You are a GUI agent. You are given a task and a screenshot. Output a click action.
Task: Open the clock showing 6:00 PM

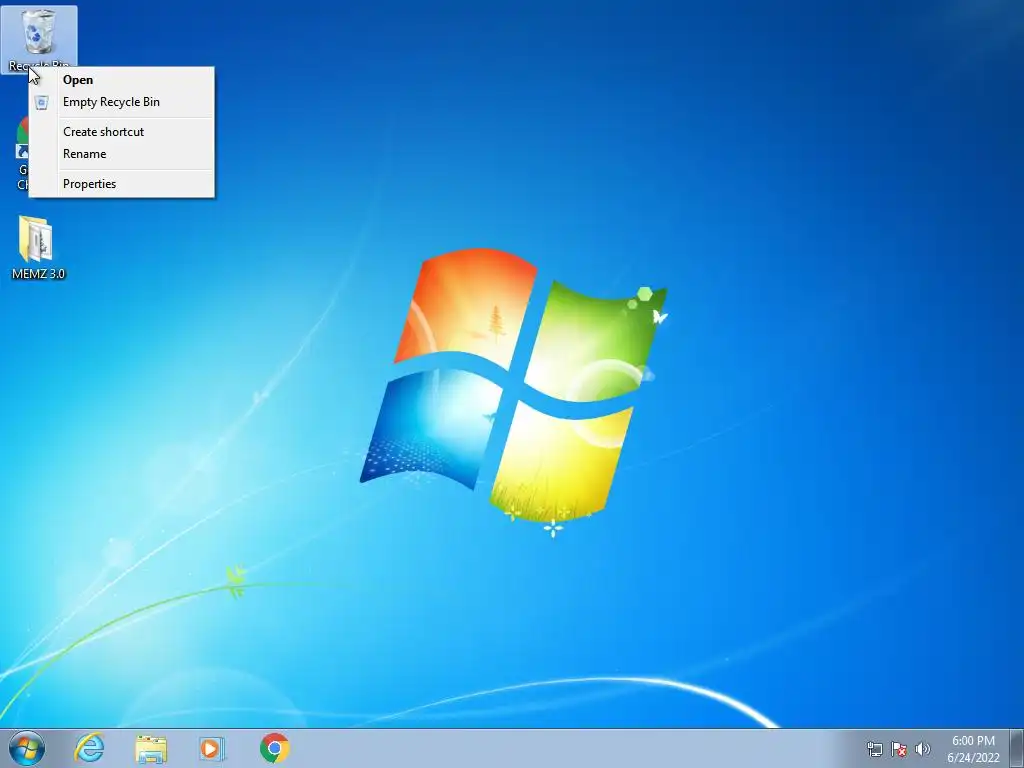973,749
